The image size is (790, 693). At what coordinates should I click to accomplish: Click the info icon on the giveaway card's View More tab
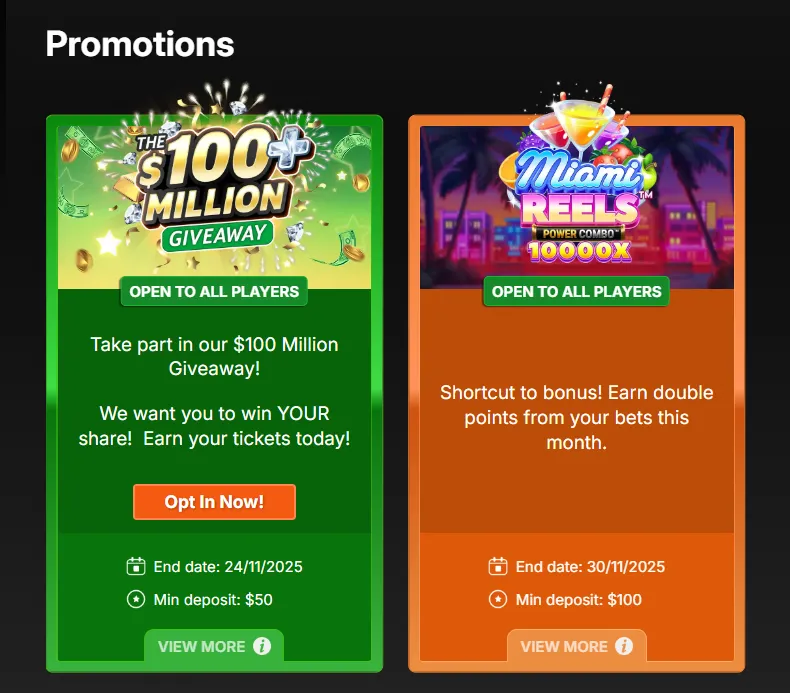tap(262, 646)
